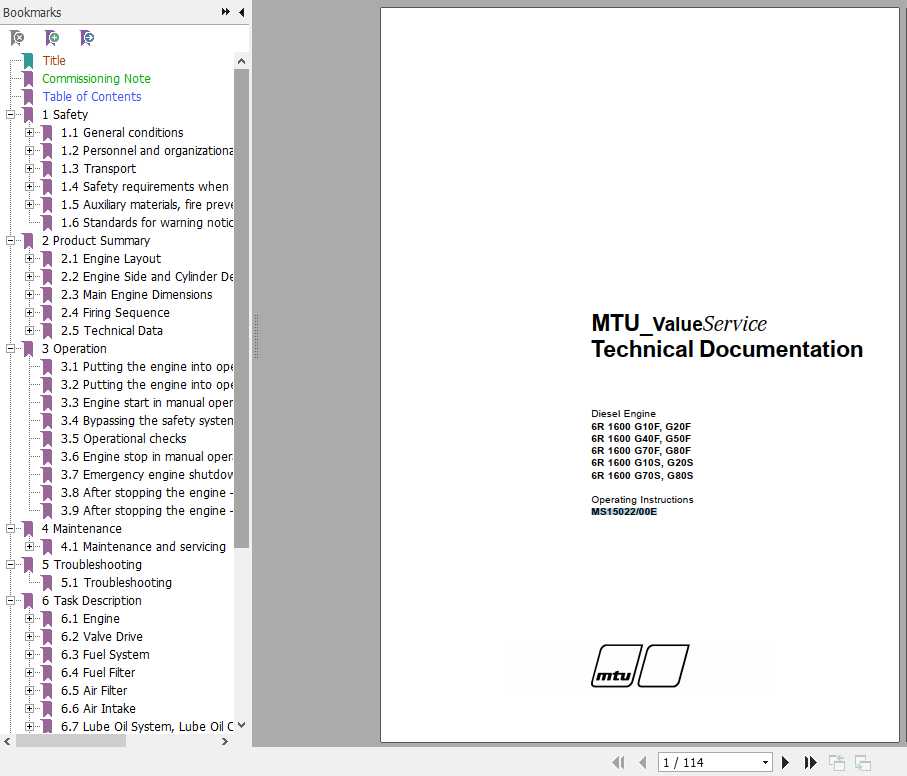Collapse the 6 Task Description section
The height and width of the screenshot is (776, 907).
coord(10,600)
